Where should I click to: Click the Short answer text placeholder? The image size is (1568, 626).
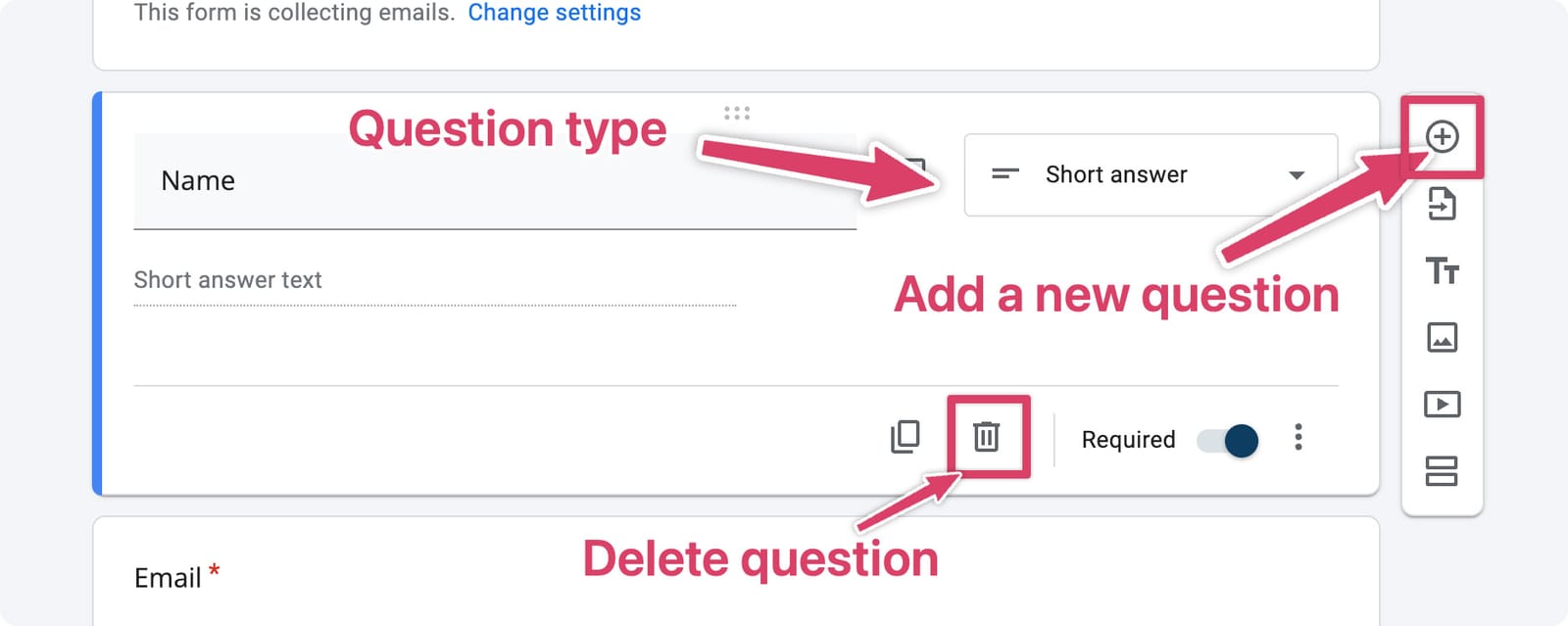pos(227,280)
